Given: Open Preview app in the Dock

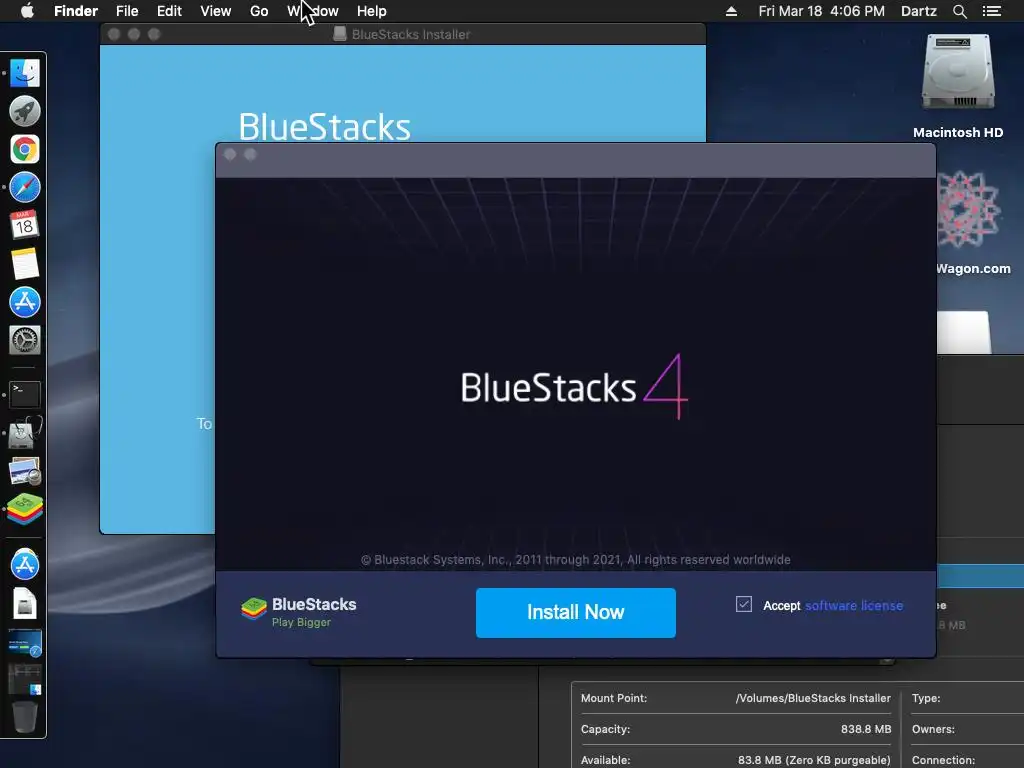Looking at the screenshot, I should (25, 471).
